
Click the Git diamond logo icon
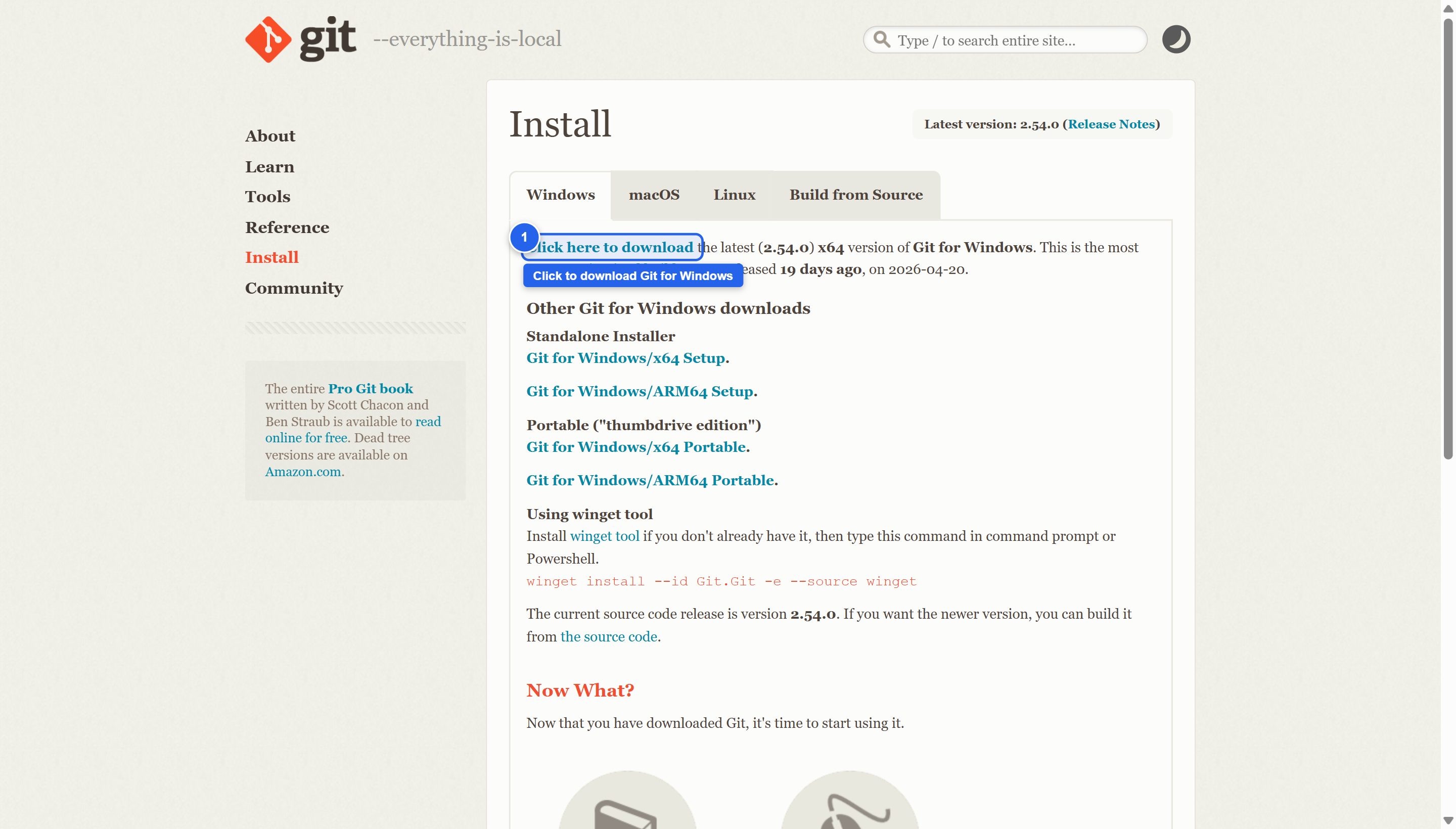tap(267, 39)
